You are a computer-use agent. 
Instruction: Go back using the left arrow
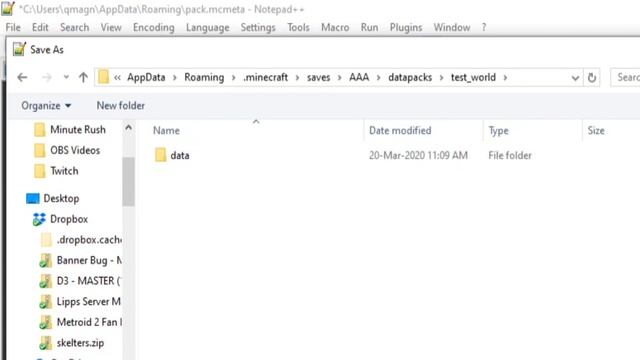tap(22, 77)
